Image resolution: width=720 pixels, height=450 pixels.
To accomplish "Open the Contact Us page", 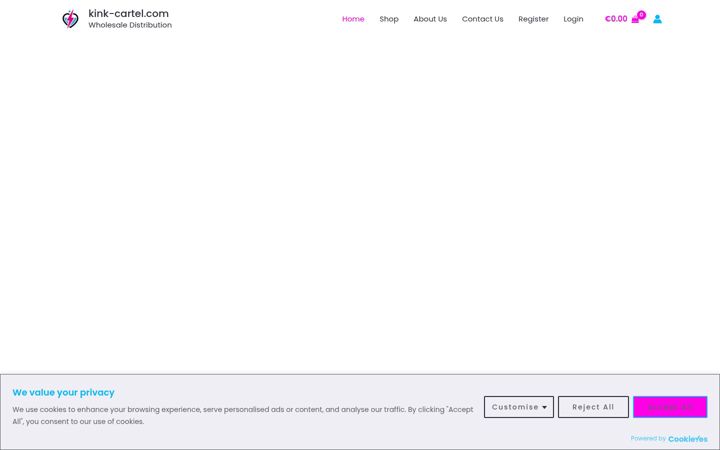I will coord(482,19).
